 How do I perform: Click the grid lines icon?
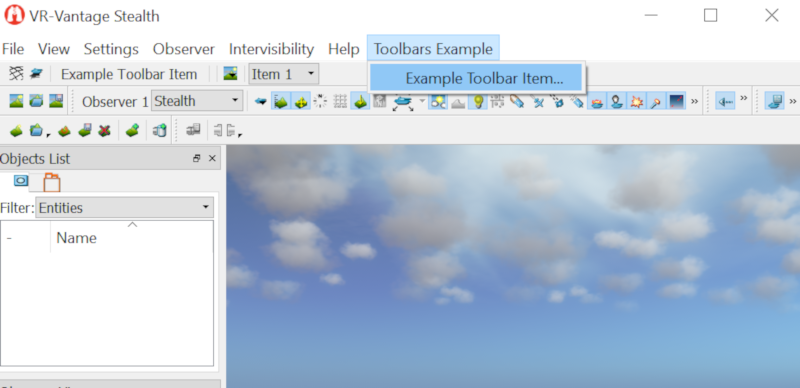click(x=340, y=101)
